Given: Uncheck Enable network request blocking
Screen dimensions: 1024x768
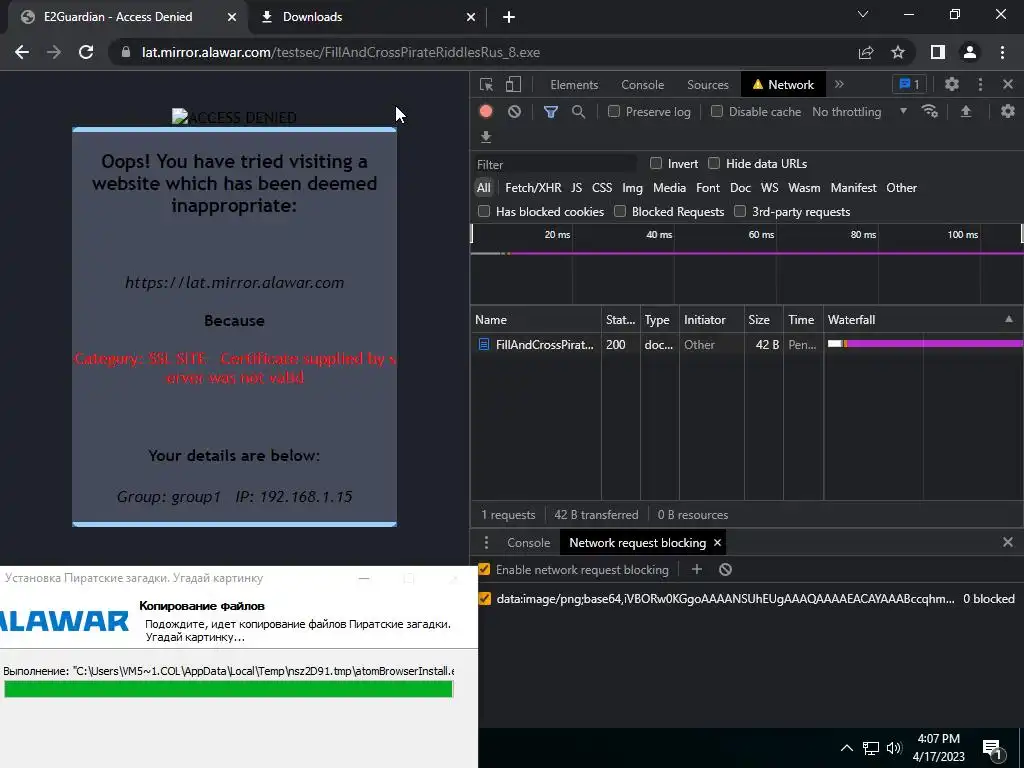Looking at the screenshot, I should coord(484,569).
